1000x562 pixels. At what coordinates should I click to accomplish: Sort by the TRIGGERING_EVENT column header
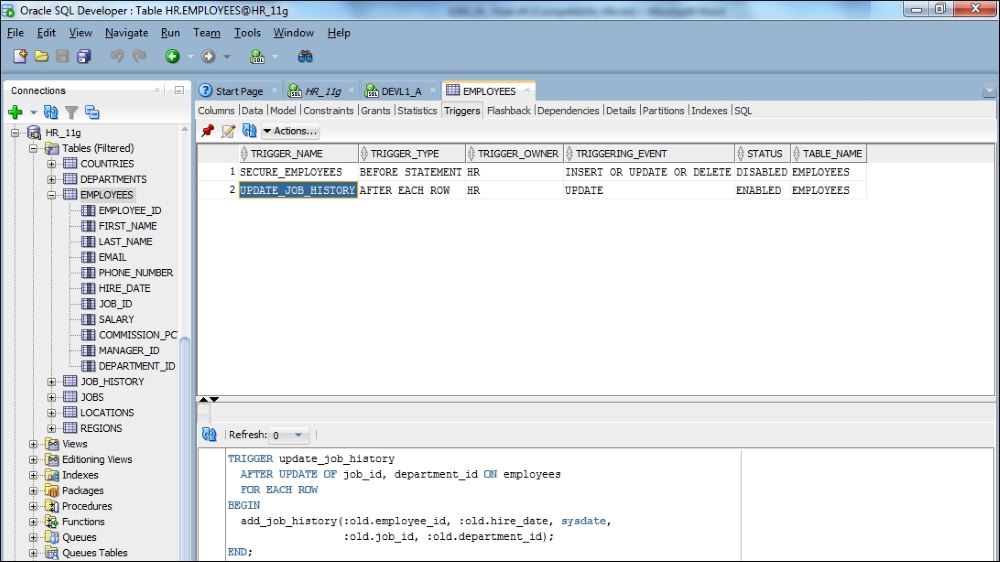[649, 154]
